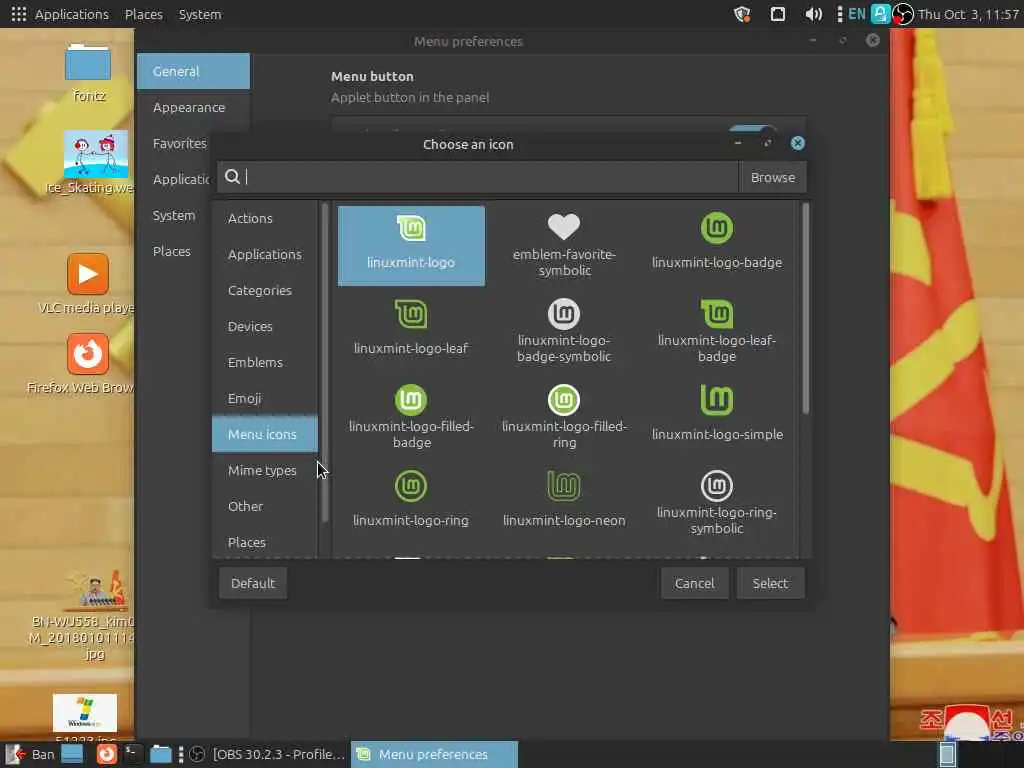
Task: Choose the linuxmint-logo-filled-ring icon
Action: pos(564,418)
